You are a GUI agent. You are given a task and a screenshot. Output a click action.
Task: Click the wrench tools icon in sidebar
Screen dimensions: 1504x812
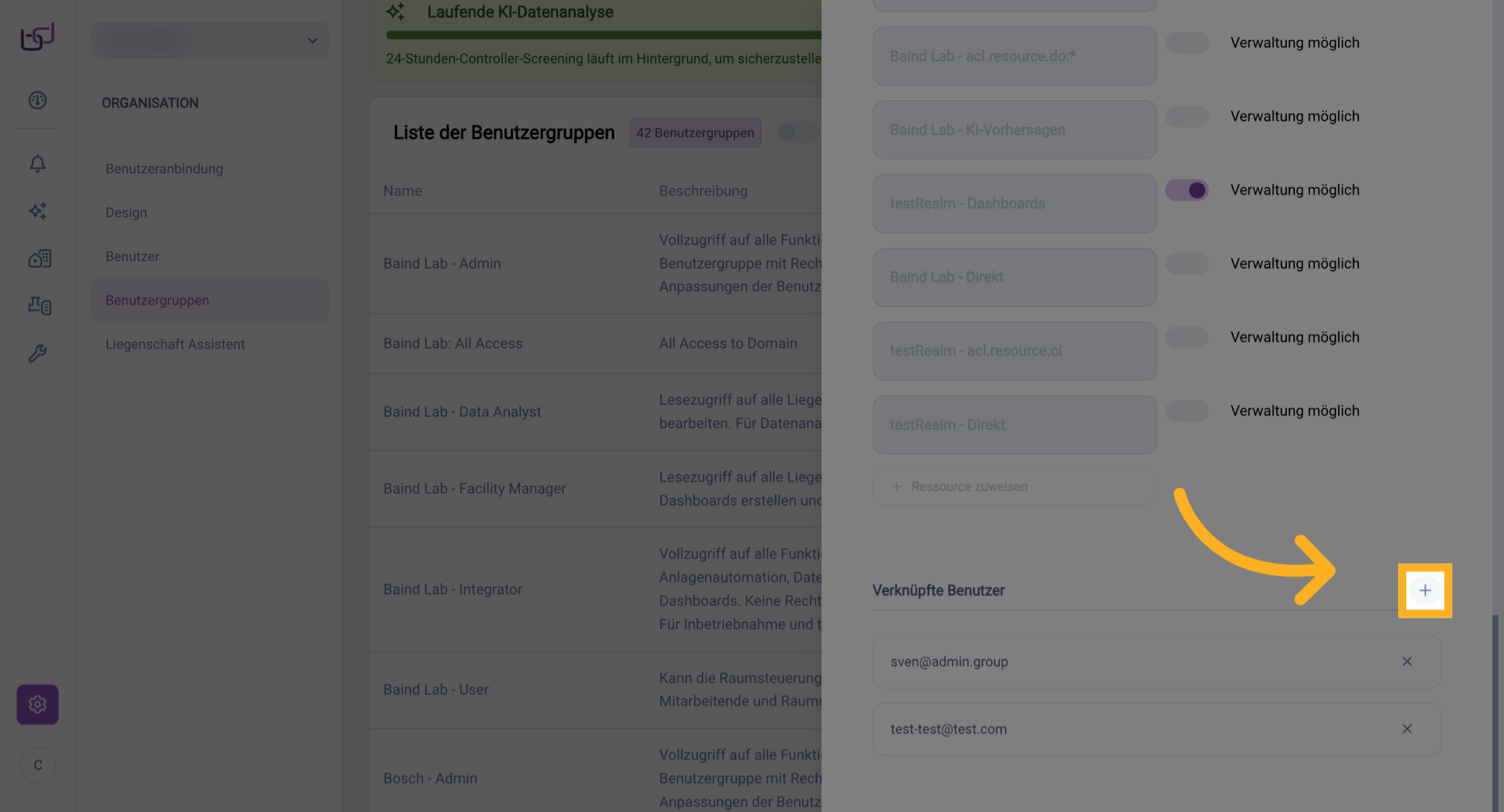[x=38, y=353]
